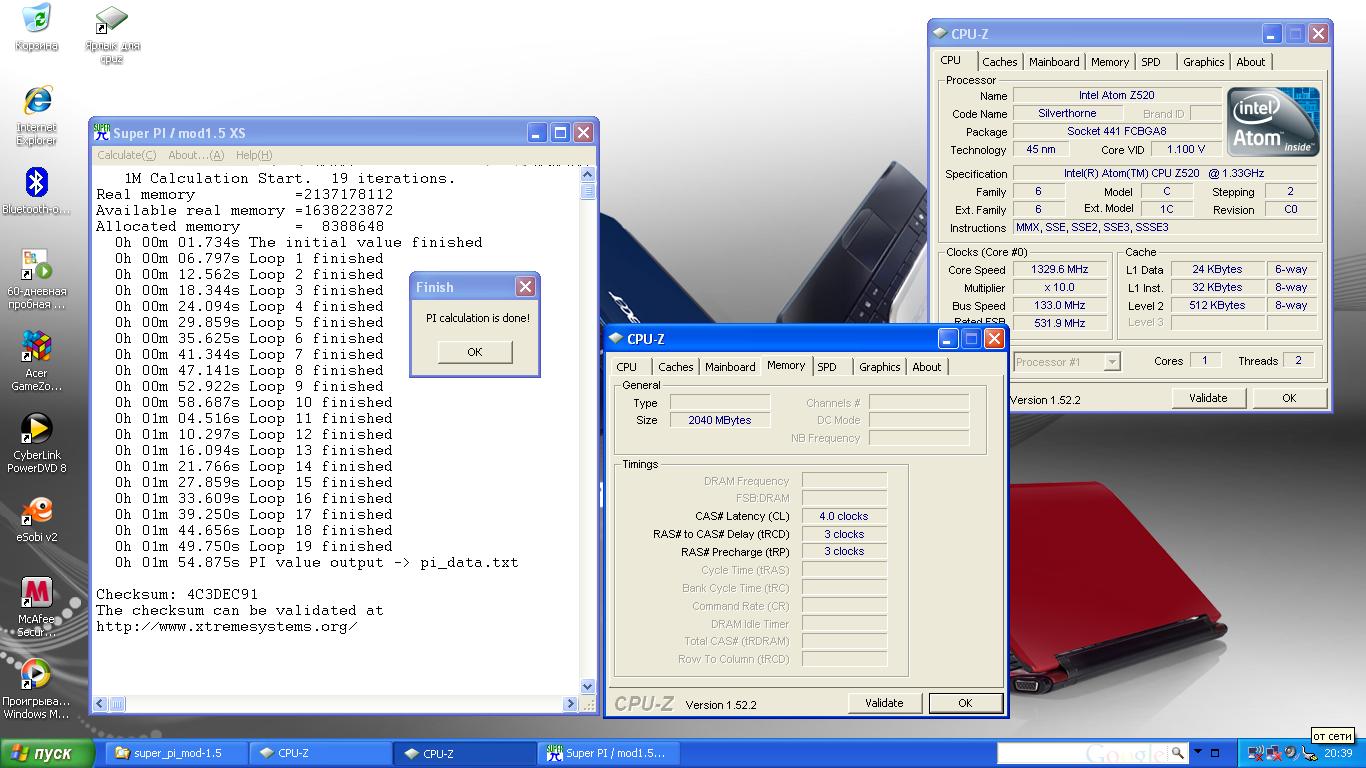Click the rear CPU-Z window title icon
Viewport: 1366px width, 768px height.
tap(940, 33)
